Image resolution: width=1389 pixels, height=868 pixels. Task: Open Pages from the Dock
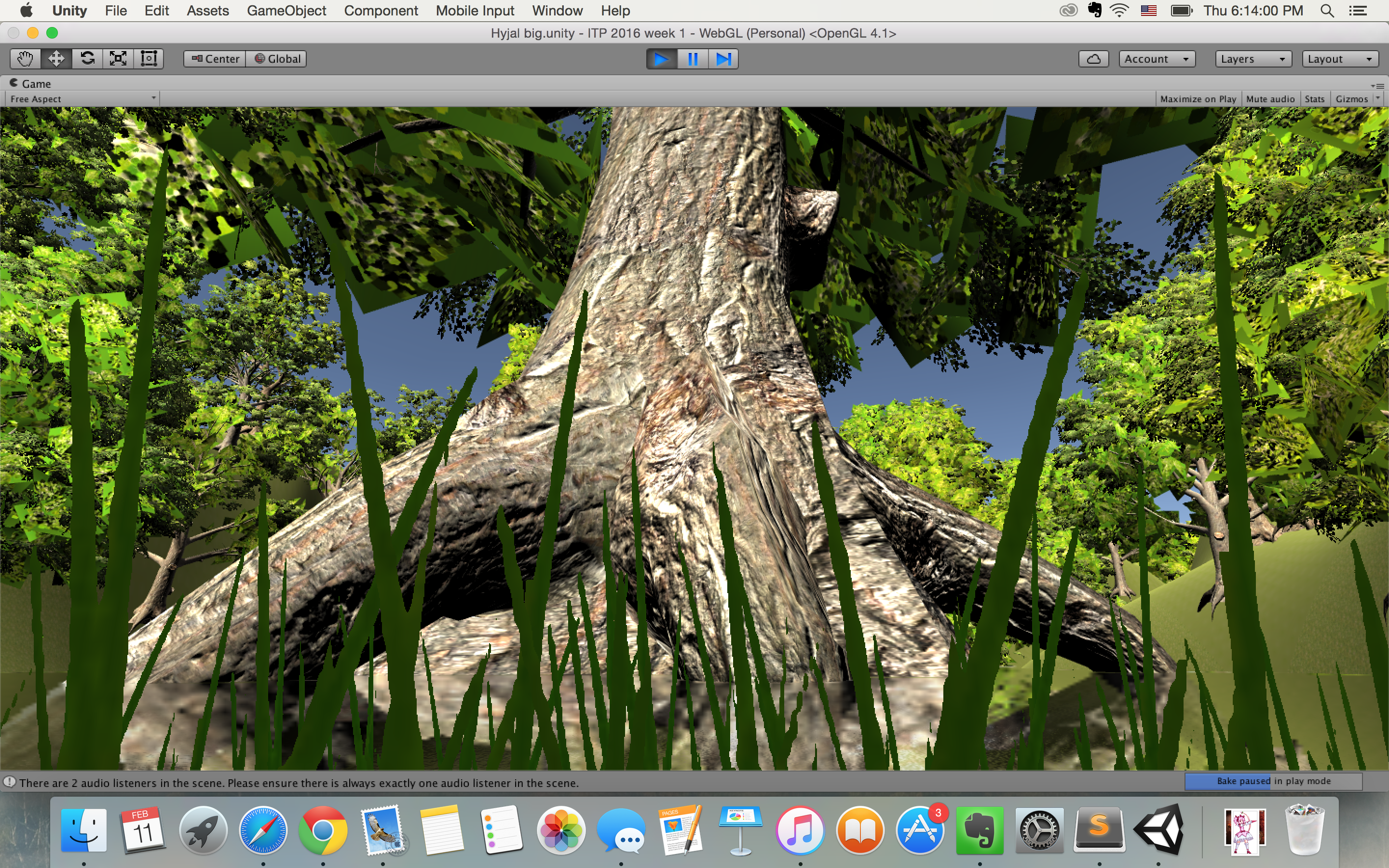(681, 830)
